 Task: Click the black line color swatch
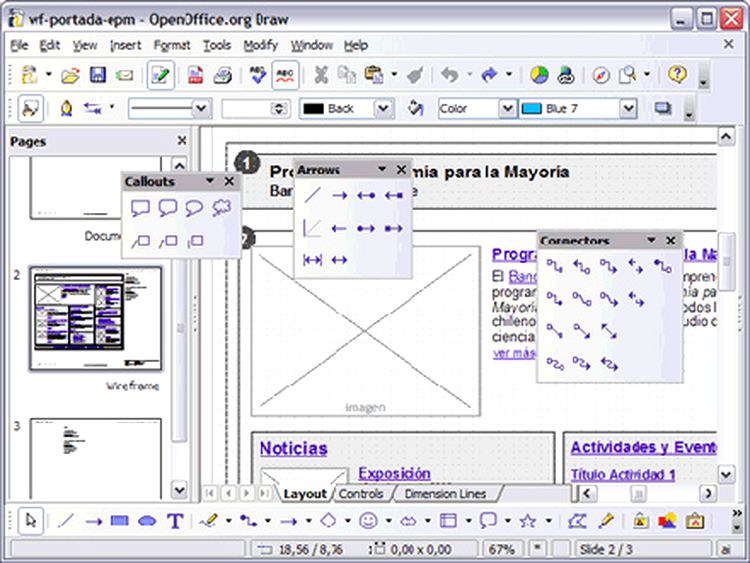coord(314,109)
